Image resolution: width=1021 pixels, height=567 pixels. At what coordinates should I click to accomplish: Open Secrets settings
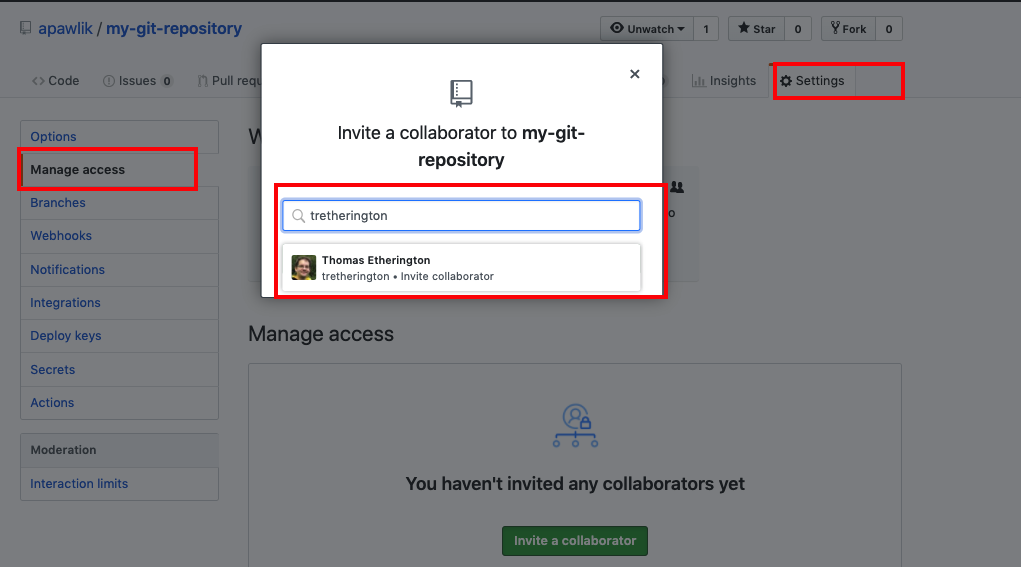pos(119,370)
